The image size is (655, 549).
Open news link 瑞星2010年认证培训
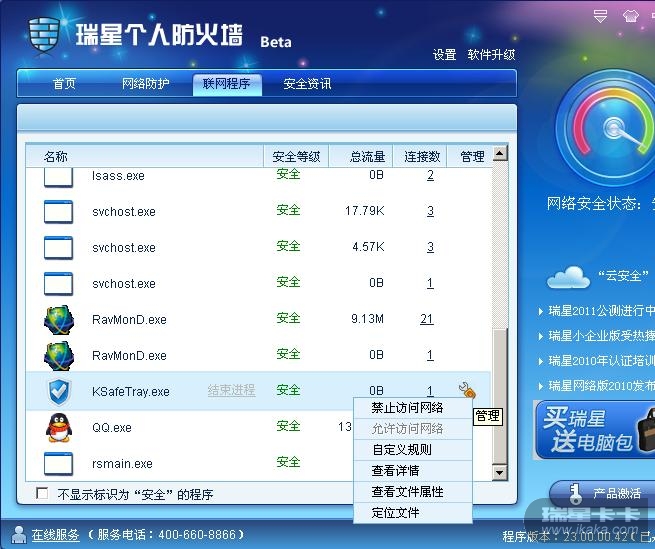pyautogui.click(x=602, y=361)
